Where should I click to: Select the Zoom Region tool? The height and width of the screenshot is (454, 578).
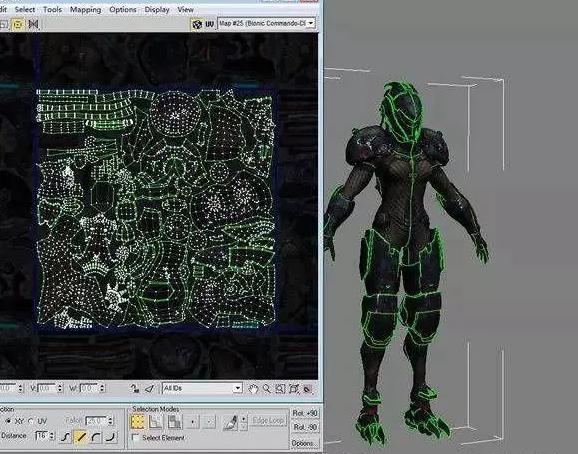tap(280, 388)
